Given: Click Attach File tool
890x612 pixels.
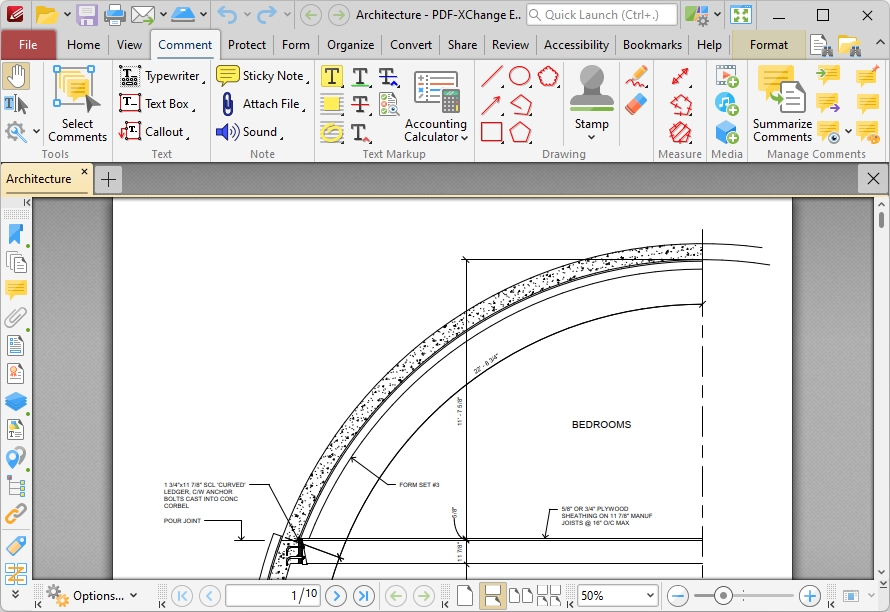Looking at the screenshot, I should (x=261, y=104).
